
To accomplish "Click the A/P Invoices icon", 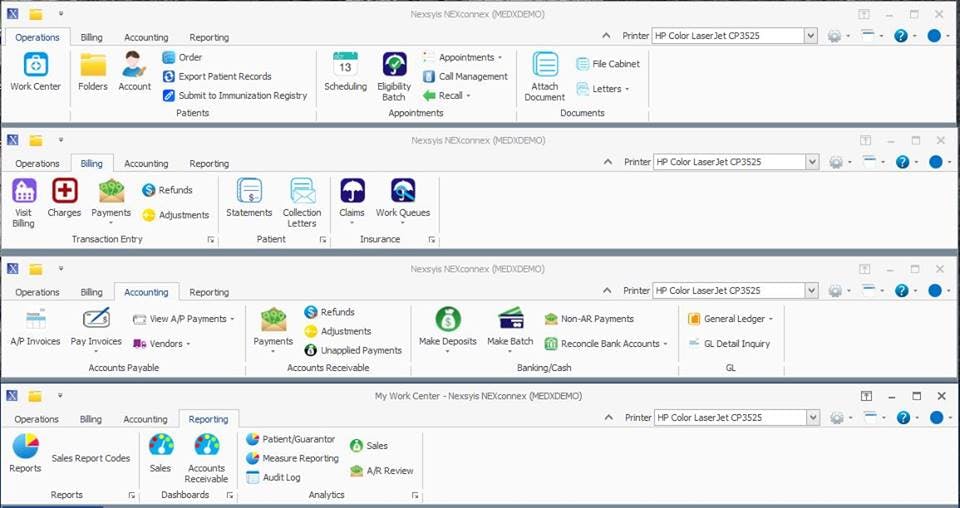I will tap(35, 320).
